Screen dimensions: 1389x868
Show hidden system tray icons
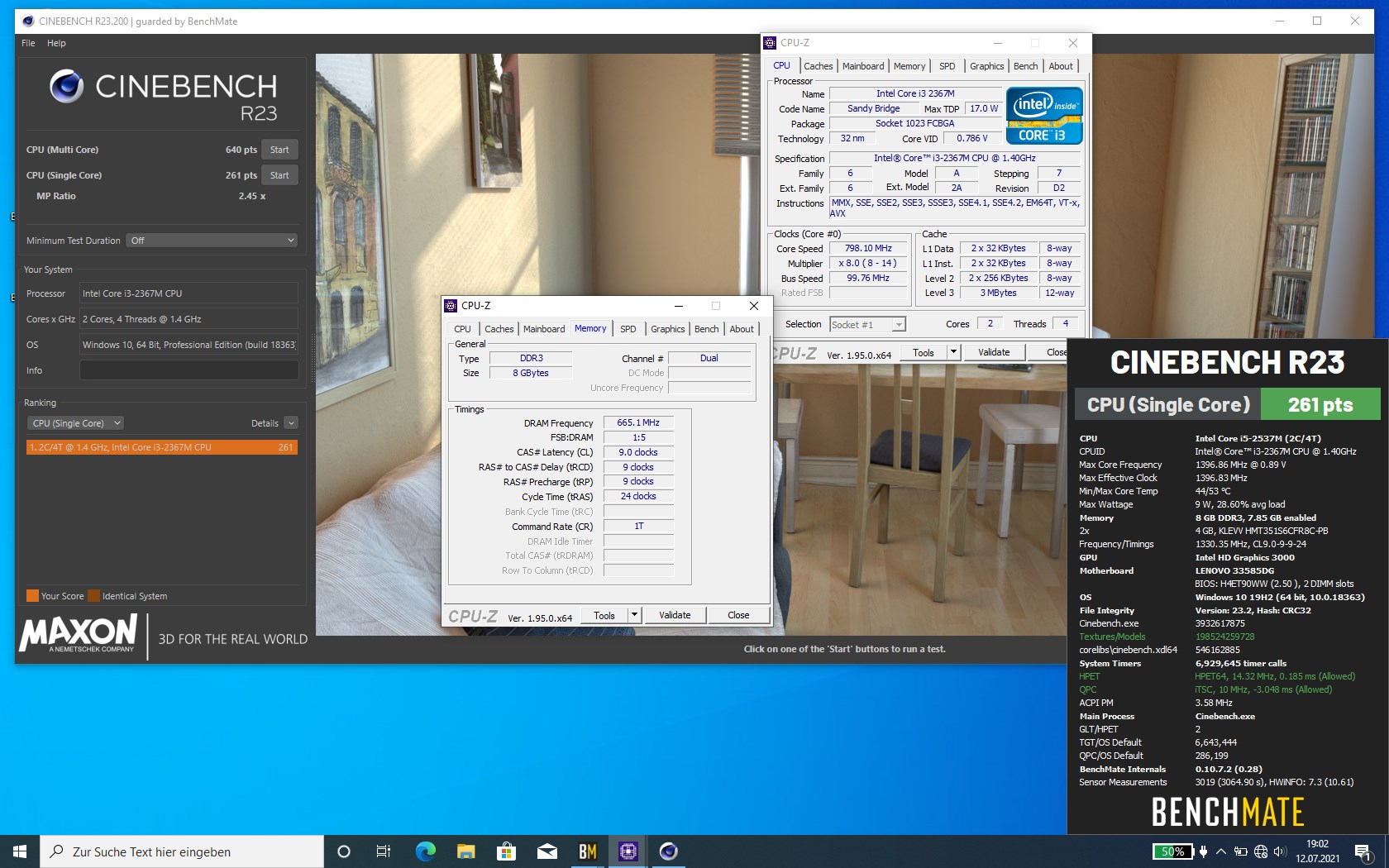point(1221,851)
